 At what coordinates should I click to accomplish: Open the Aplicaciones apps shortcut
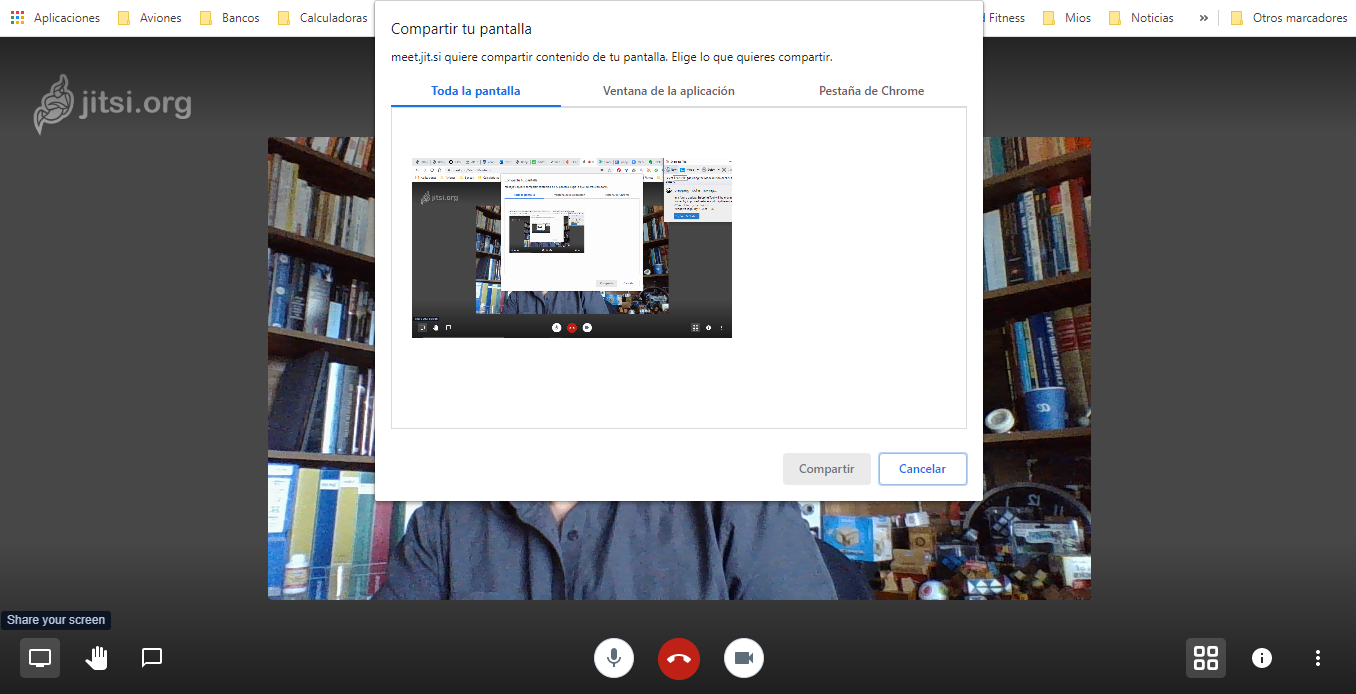(x=56, y=18)
